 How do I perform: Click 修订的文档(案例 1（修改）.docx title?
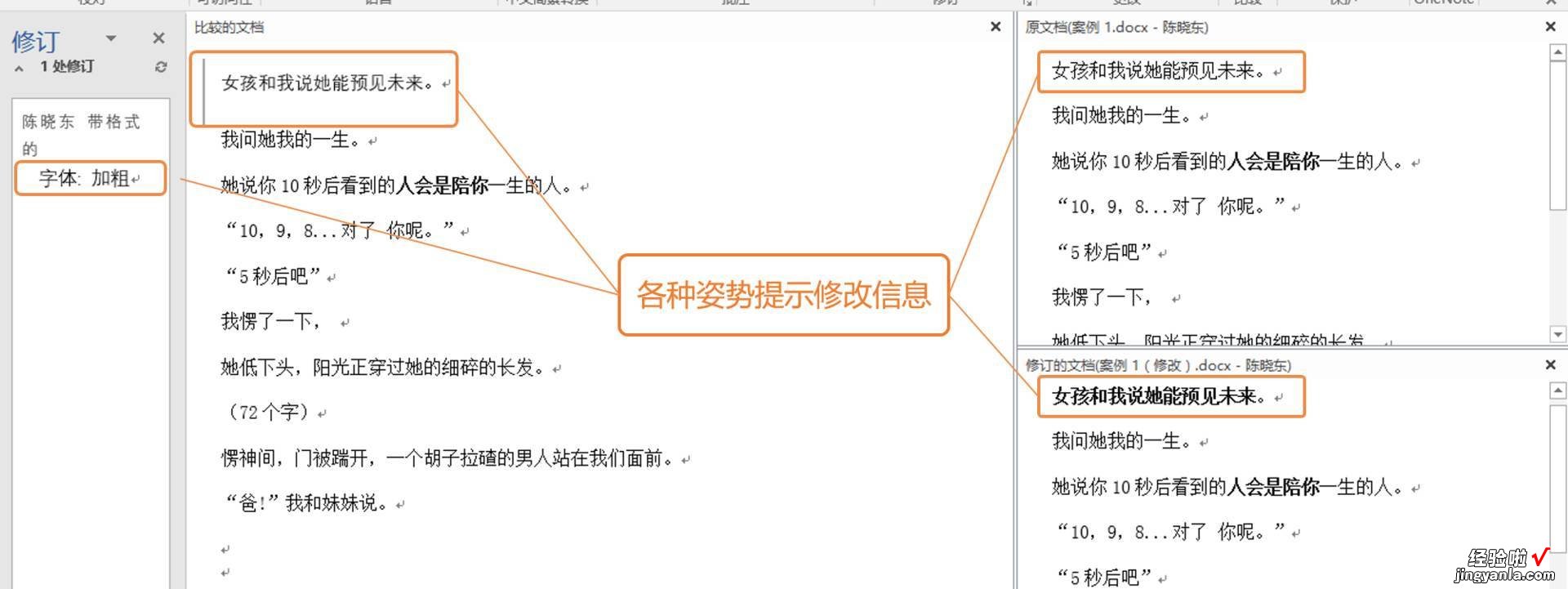[x=1158, y=364]
